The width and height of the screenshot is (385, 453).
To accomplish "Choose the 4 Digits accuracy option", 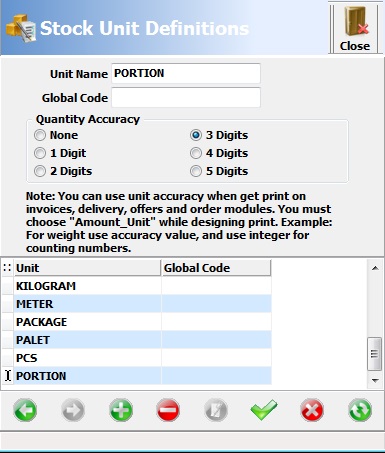I will (196, 153).
